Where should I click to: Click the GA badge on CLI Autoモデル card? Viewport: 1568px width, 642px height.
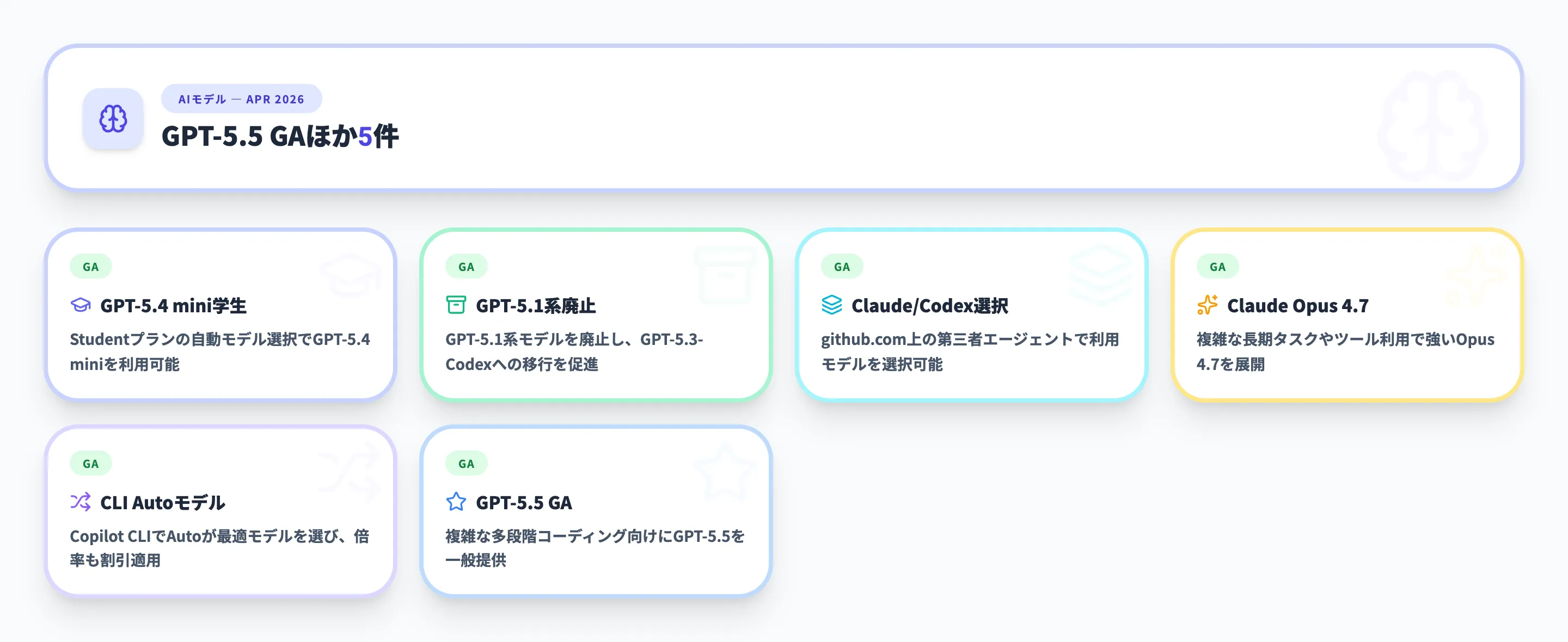[91, 464]
